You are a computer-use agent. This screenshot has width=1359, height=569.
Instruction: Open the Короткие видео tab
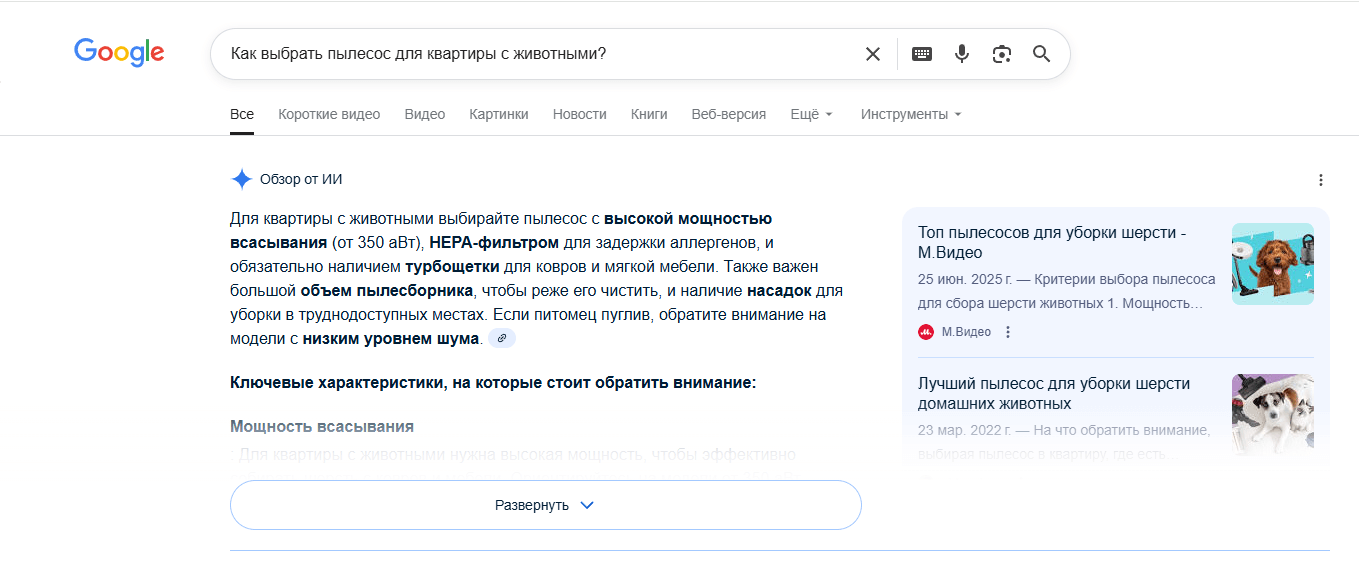pyautogui.click(x=329, y=114)
